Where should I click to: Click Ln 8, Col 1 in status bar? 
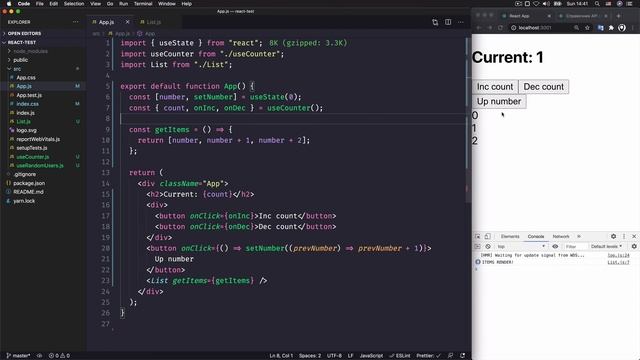(x=281, y=356)
